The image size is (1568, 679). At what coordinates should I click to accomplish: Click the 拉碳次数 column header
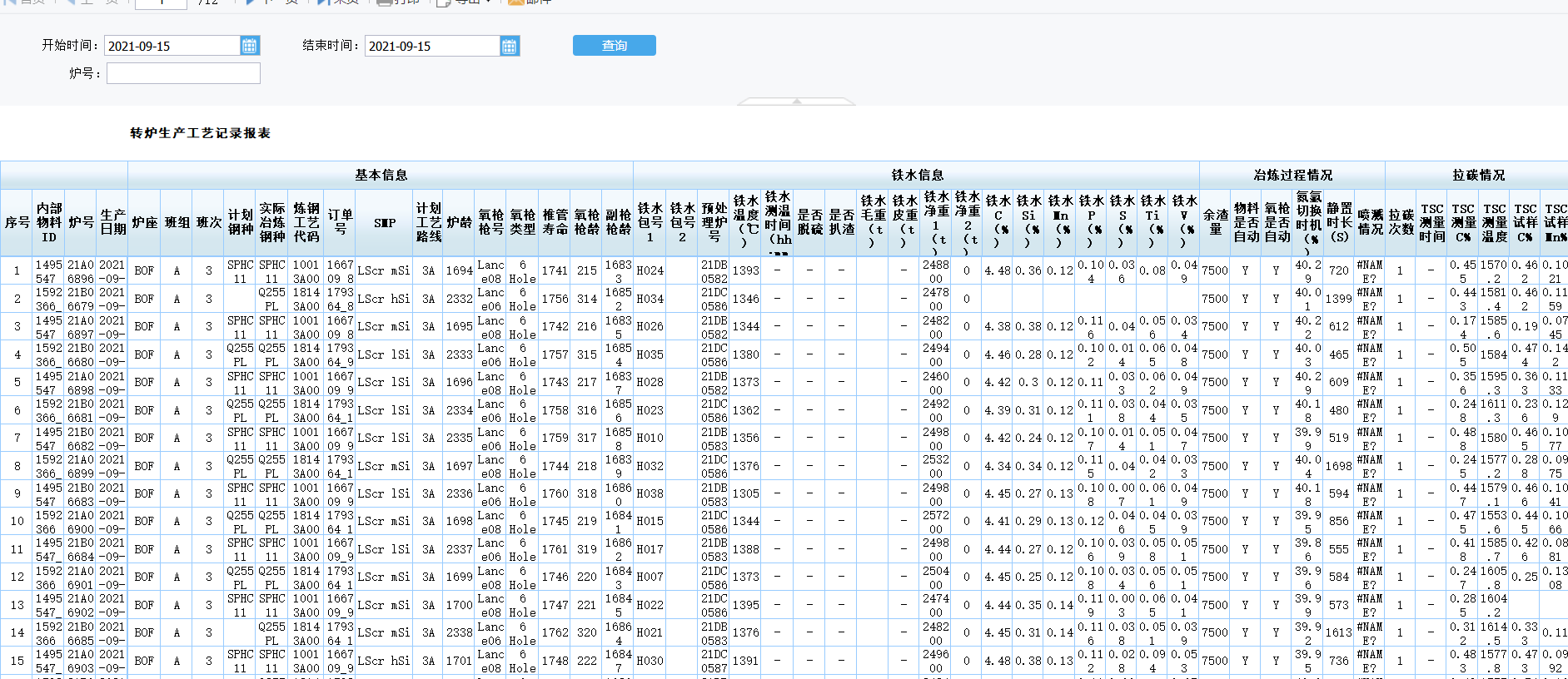click(1401, 222)
